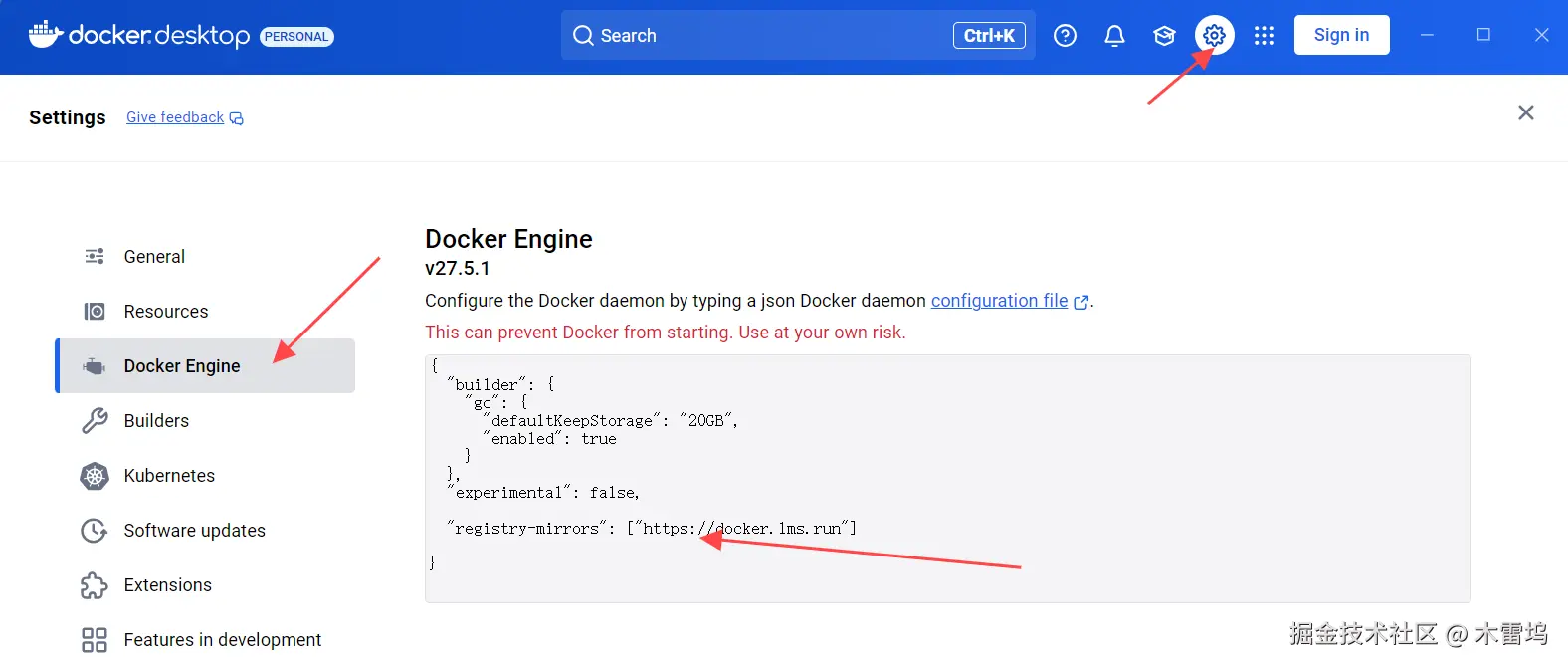Screen dimensions: 1568x667
Task: Select Kubernetes in settings sidebar
Action: point(205,475)
